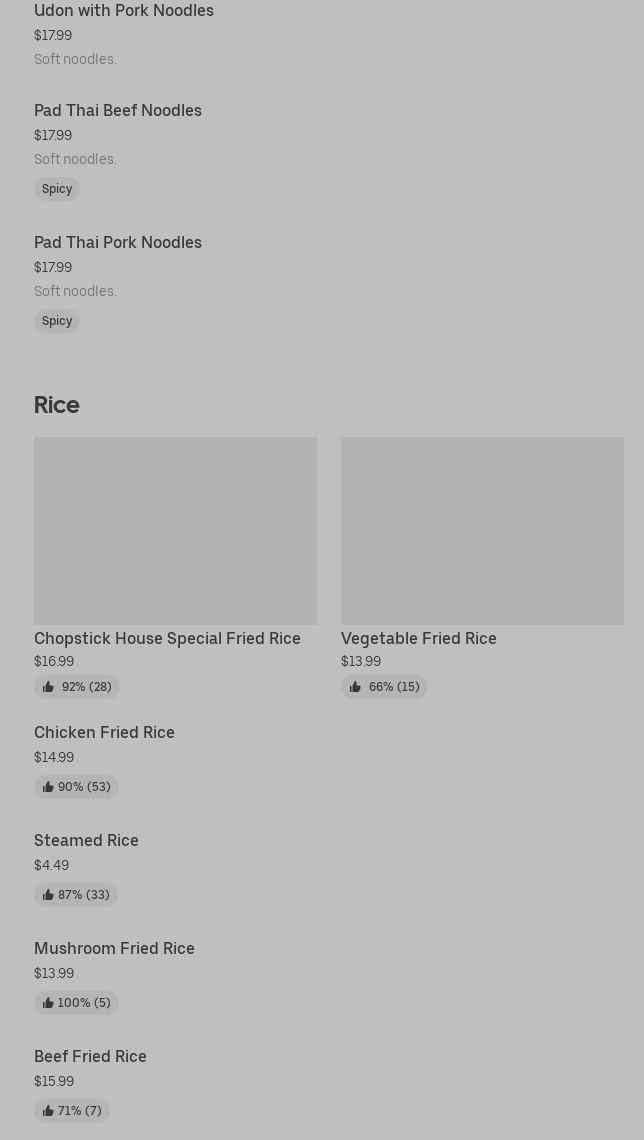Open Chopstick House Special Fried Rice photo
Image resolution: width=644 pixels, height=1140 pixels.
(x=175, y=531)
